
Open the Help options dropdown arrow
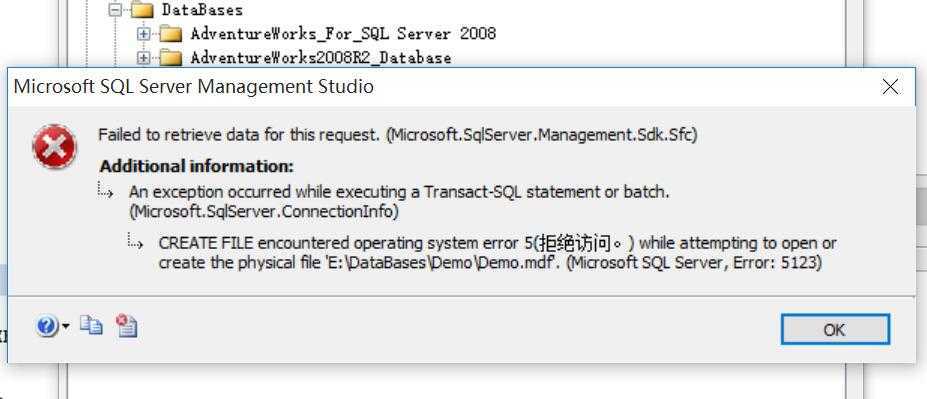[x=65, y=326]
